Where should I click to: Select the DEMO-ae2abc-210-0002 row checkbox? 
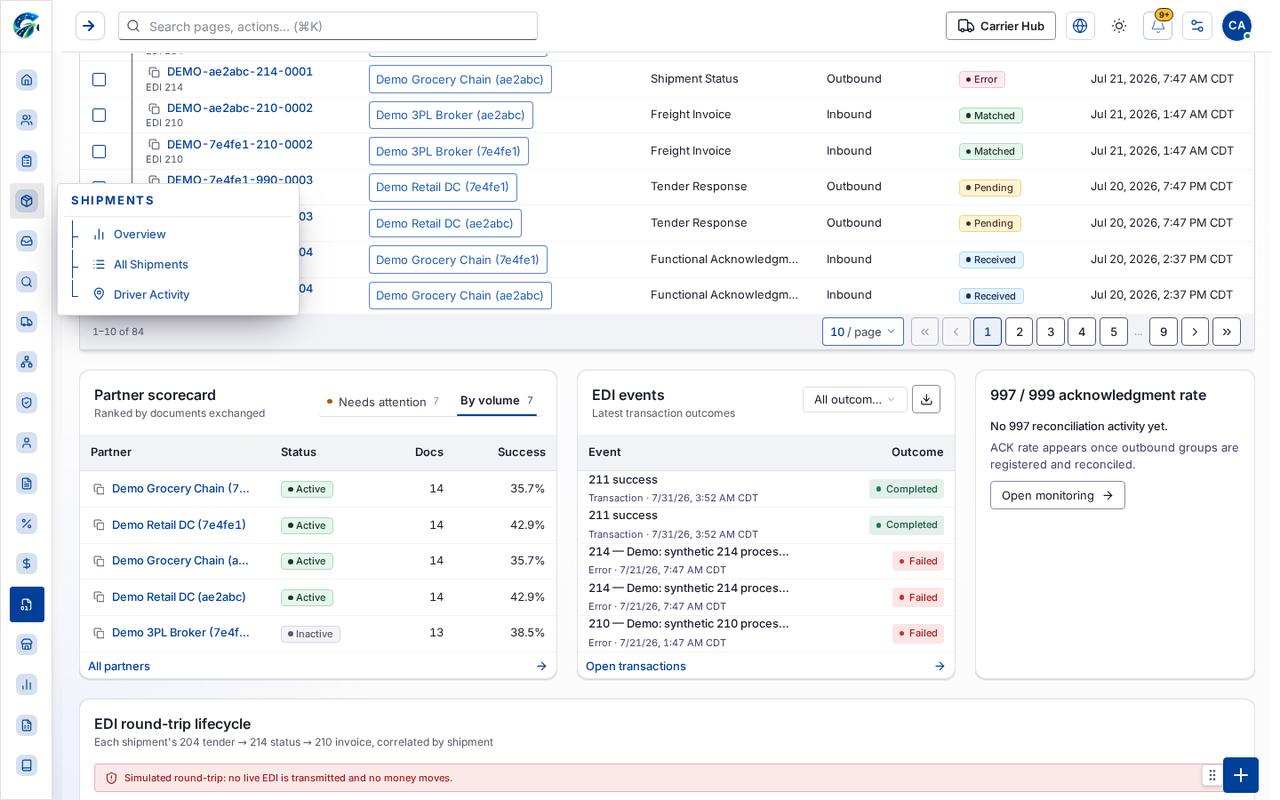point(99,115)
